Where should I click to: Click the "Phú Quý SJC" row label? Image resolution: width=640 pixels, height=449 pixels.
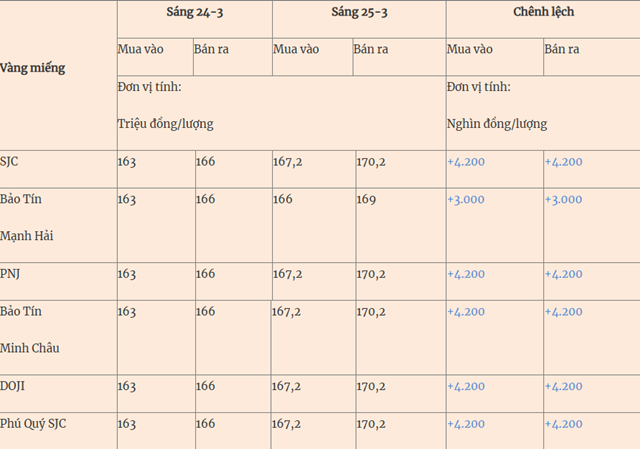(x=33, y=423)
